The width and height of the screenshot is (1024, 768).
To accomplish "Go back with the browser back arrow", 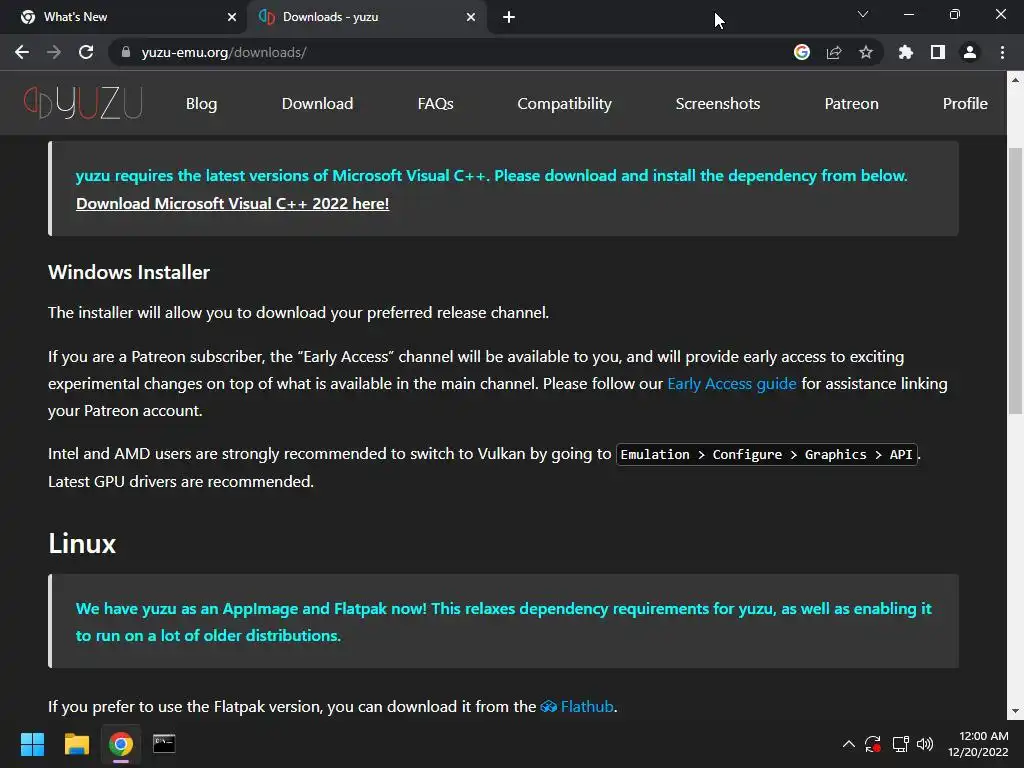I will click(22, 52).
